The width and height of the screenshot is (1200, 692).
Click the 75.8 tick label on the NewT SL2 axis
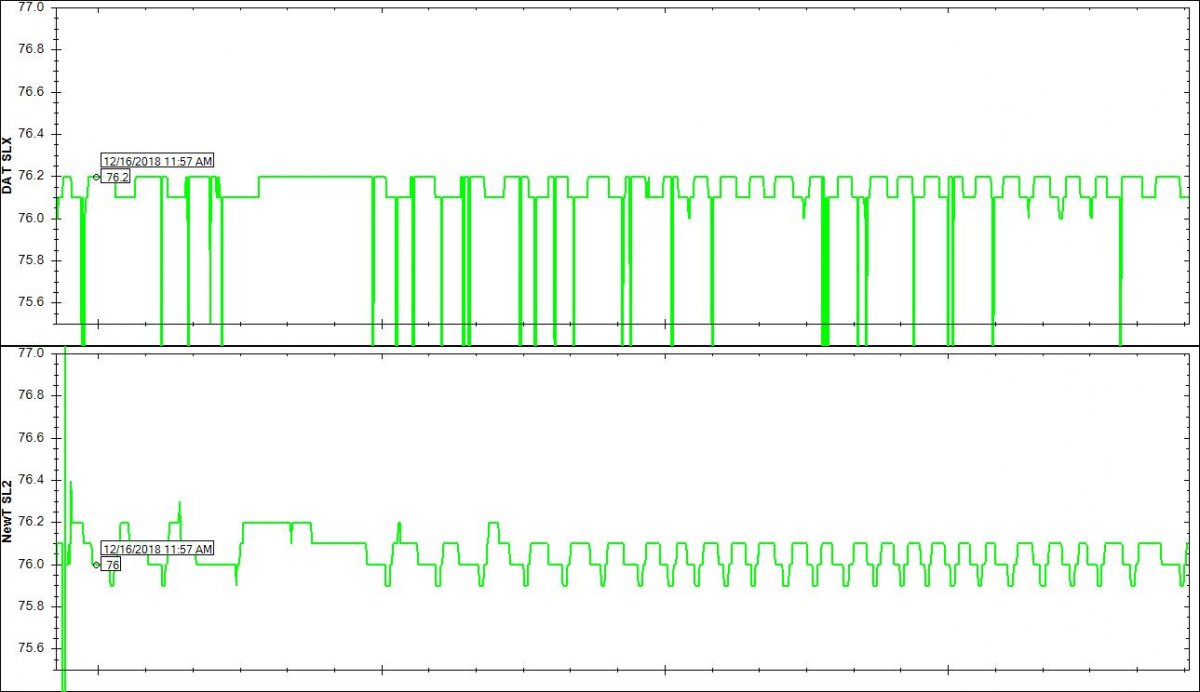coord(33,606)
